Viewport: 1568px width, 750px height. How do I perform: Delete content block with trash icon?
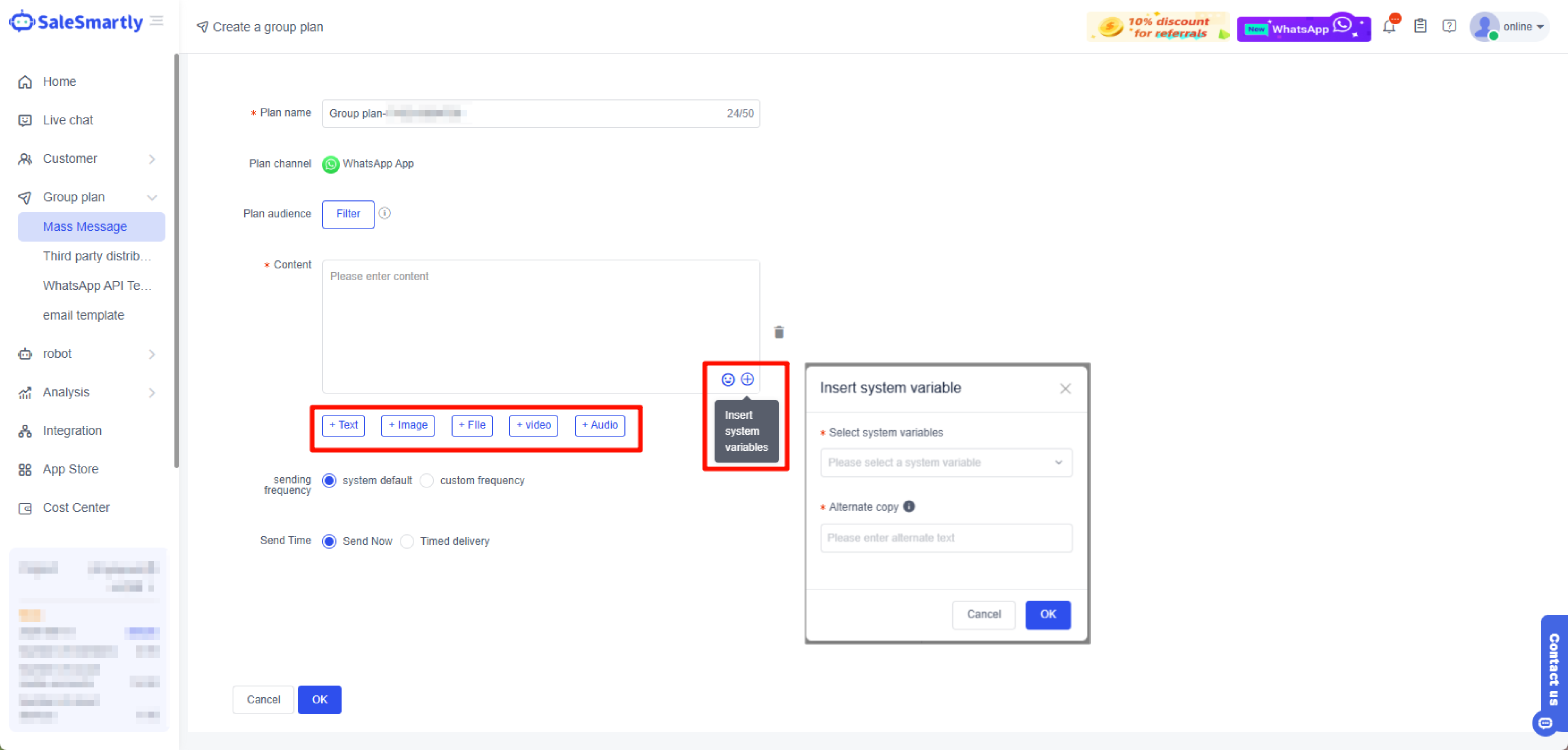tap(778, 332)
